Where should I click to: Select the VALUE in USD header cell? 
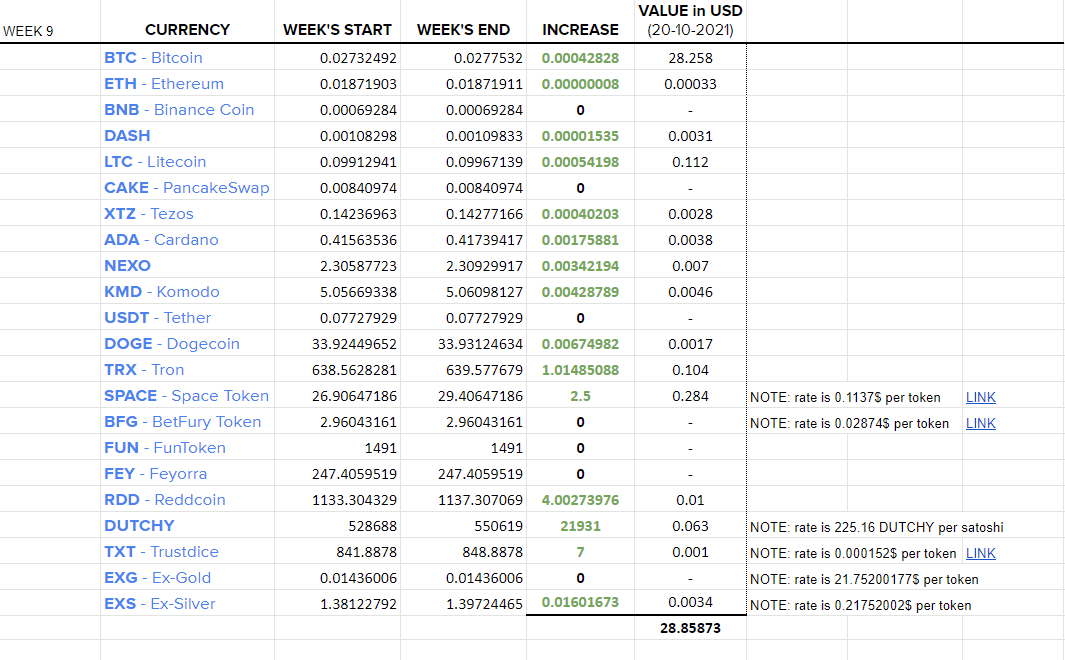pos(690,20)
